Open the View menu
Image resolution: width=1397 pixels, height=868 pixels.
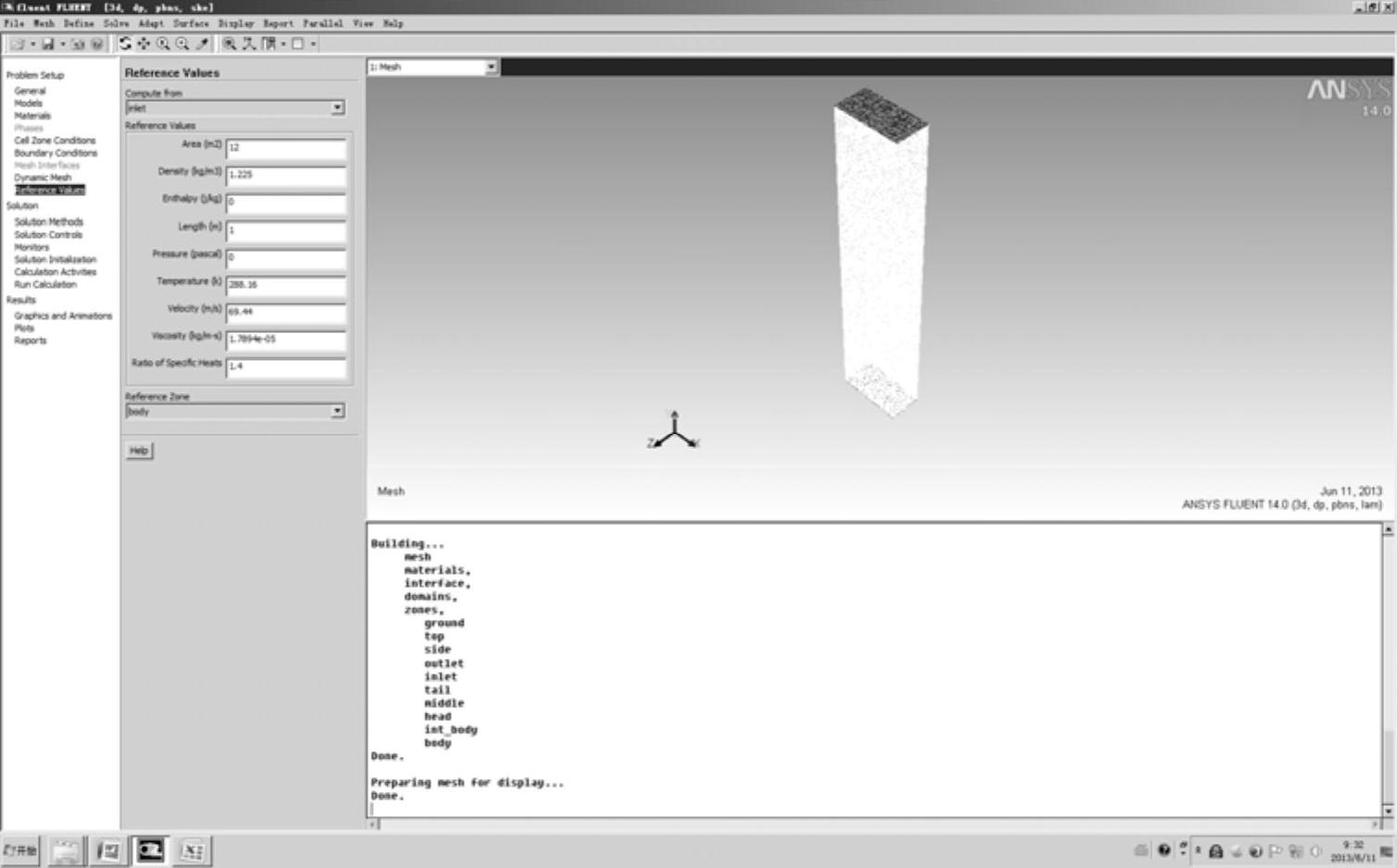363,23
